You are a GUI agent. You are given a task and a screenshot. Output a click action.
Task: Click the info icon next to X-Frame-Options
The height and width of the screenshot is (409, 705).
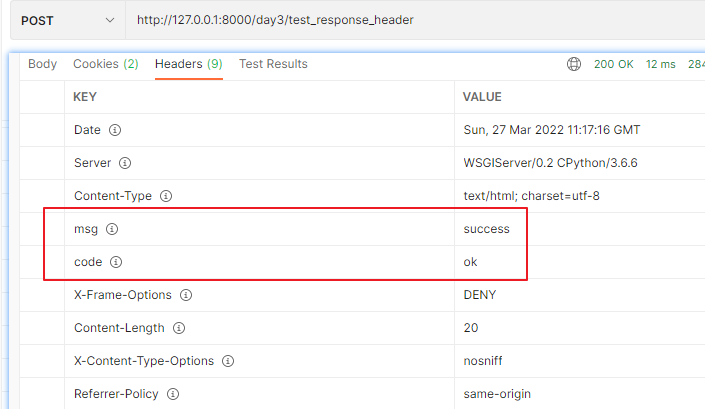tap(186, 295)
